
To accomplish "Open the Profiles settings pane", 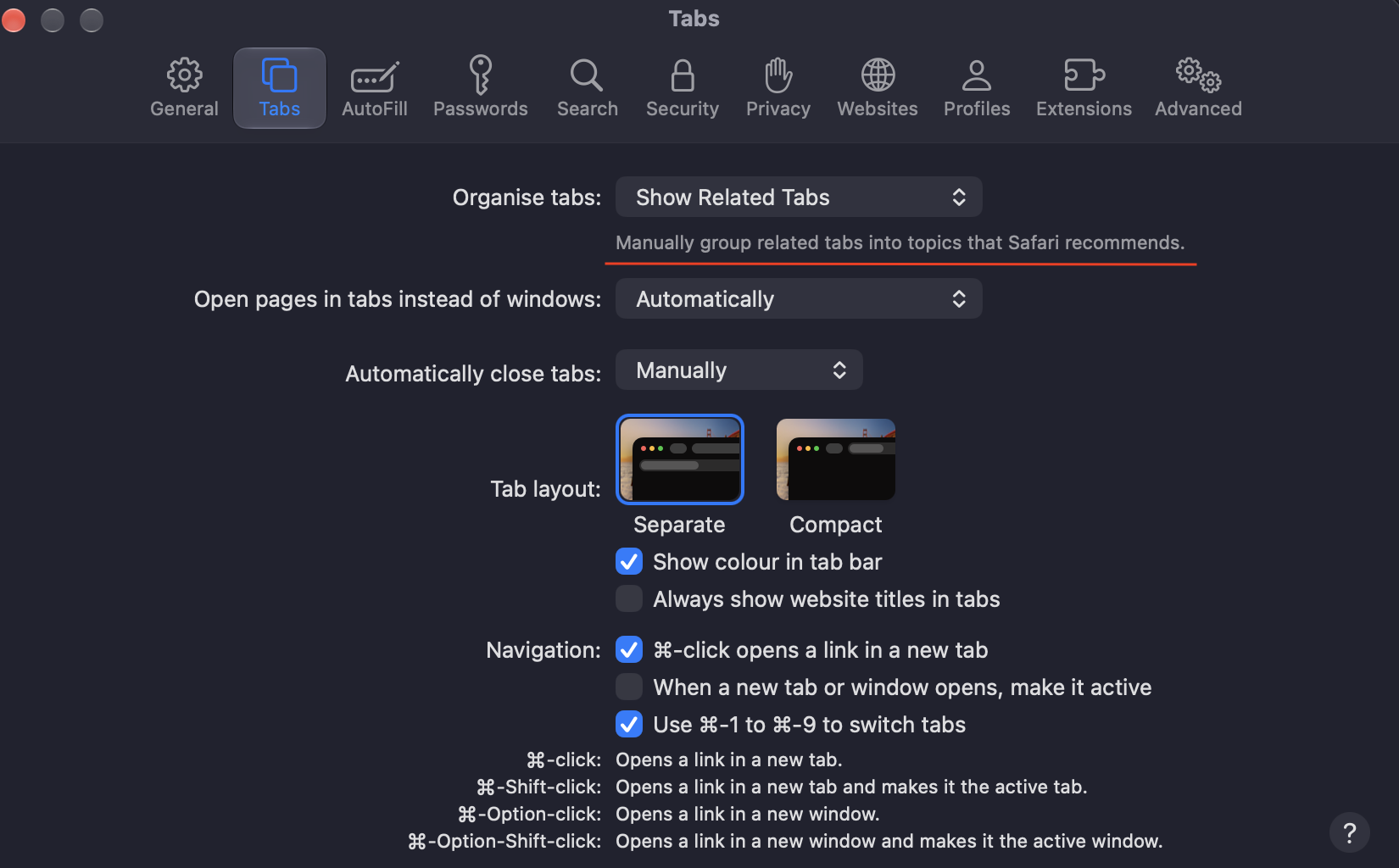I will [977, 88].
